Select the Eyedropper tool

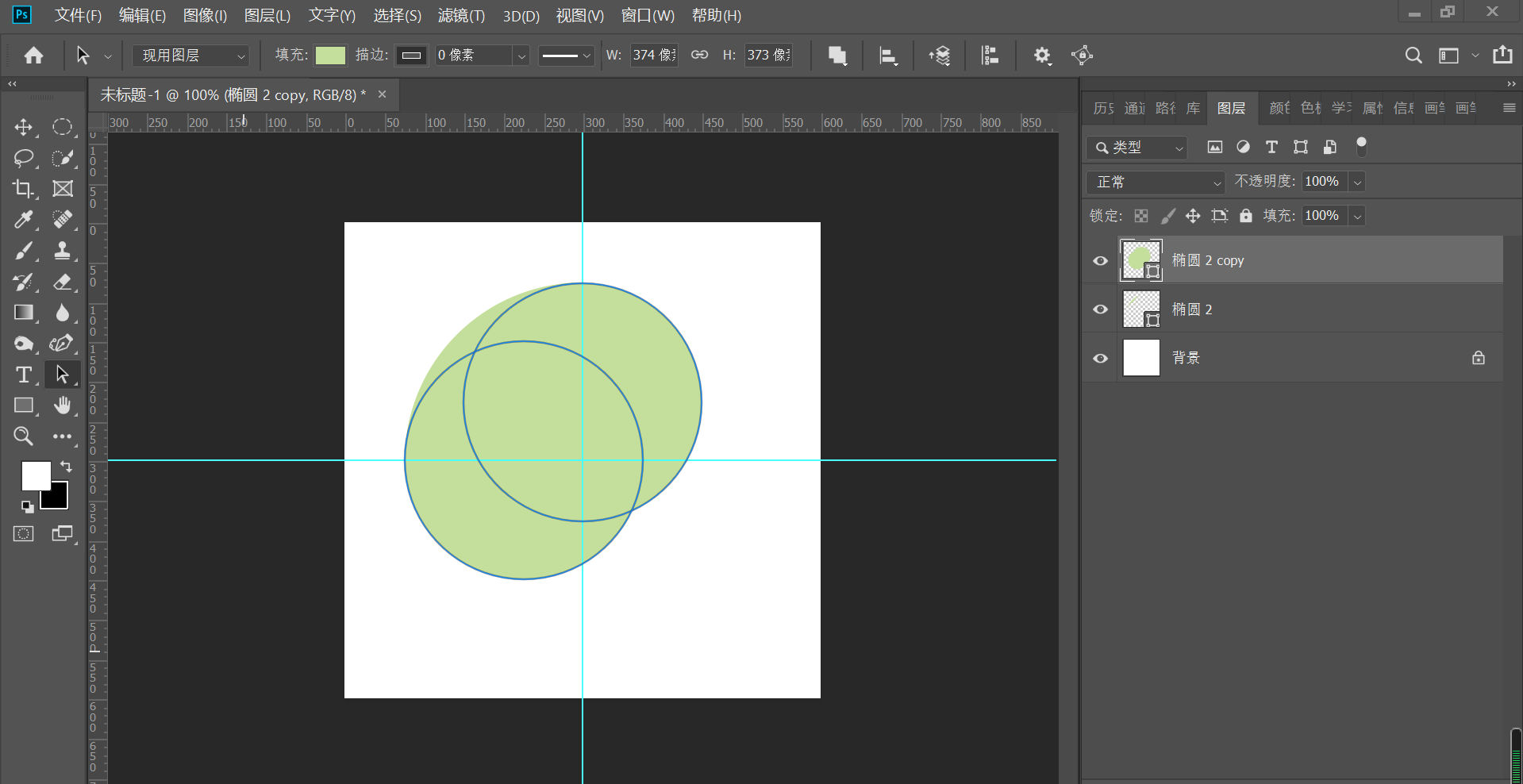click(x=24, y=220)
